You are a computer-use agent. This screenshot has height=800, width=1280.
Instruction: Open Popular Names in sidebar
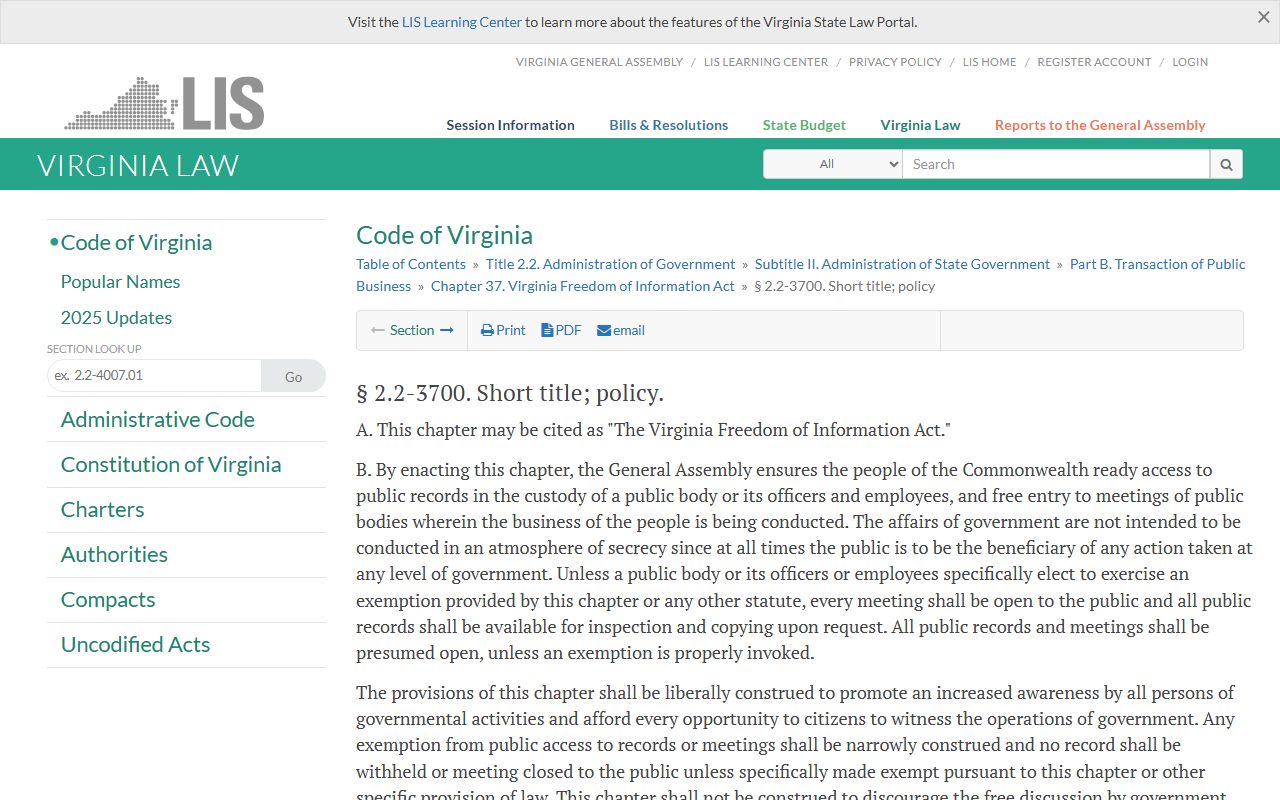(x=120, y=282)
